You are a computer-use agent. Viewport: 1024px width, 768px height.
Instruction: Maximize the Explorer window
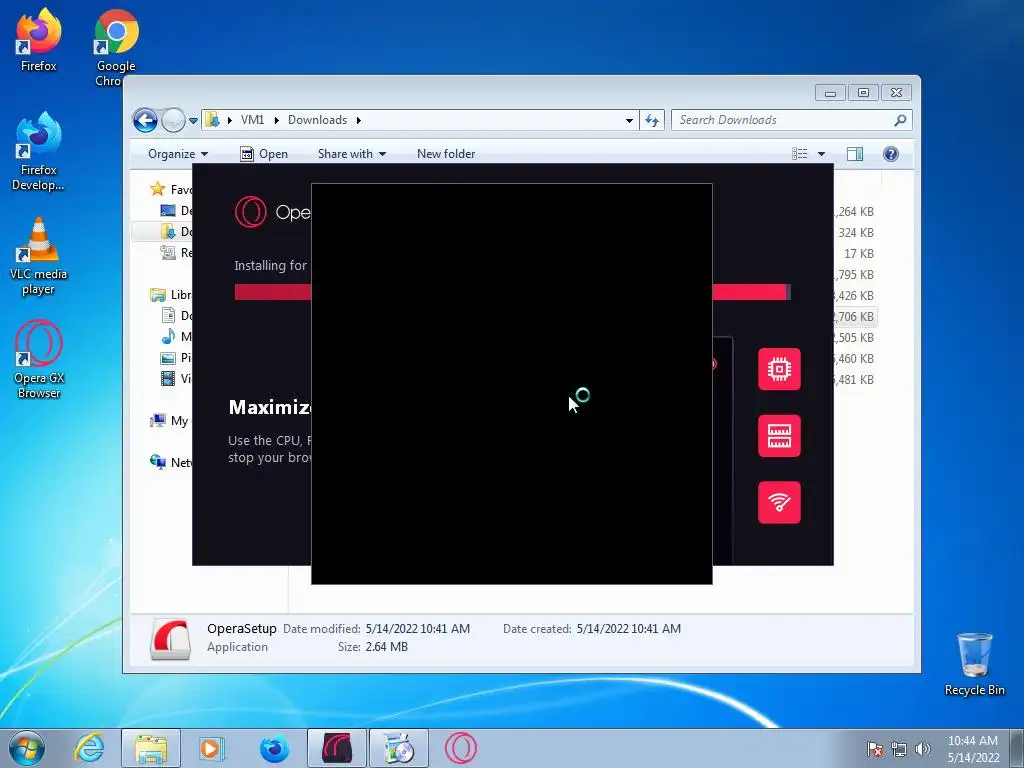click(x=863, y=93)
